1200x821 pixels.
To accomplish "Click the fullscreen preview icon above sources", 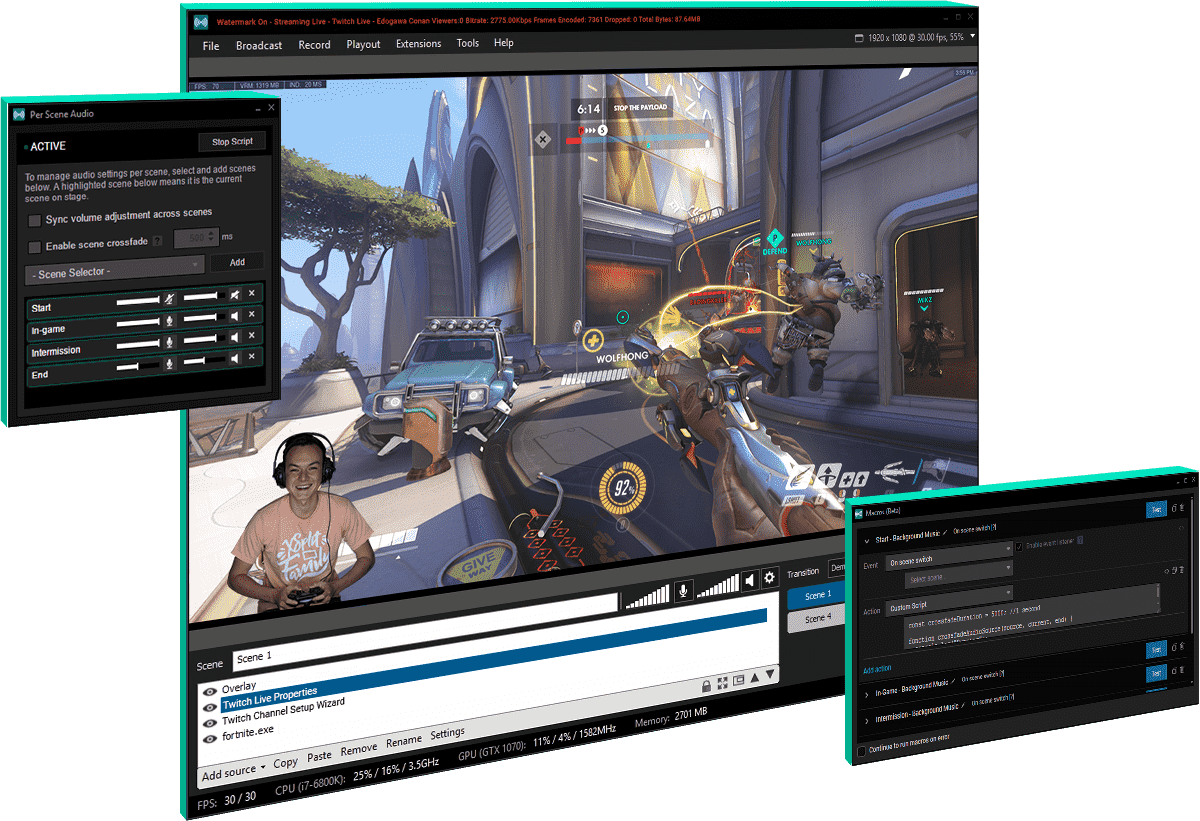I will [x=722, y=682].
